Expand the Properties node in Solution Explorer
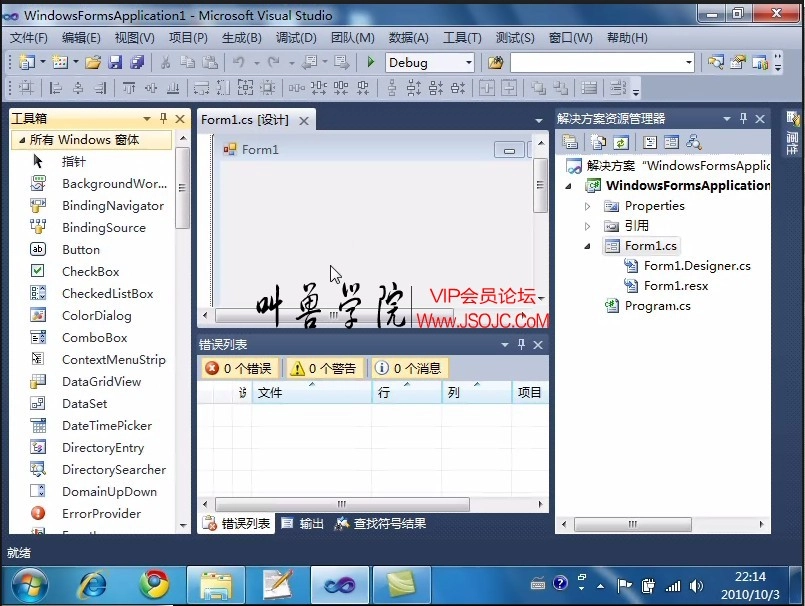 click(588, 206)
